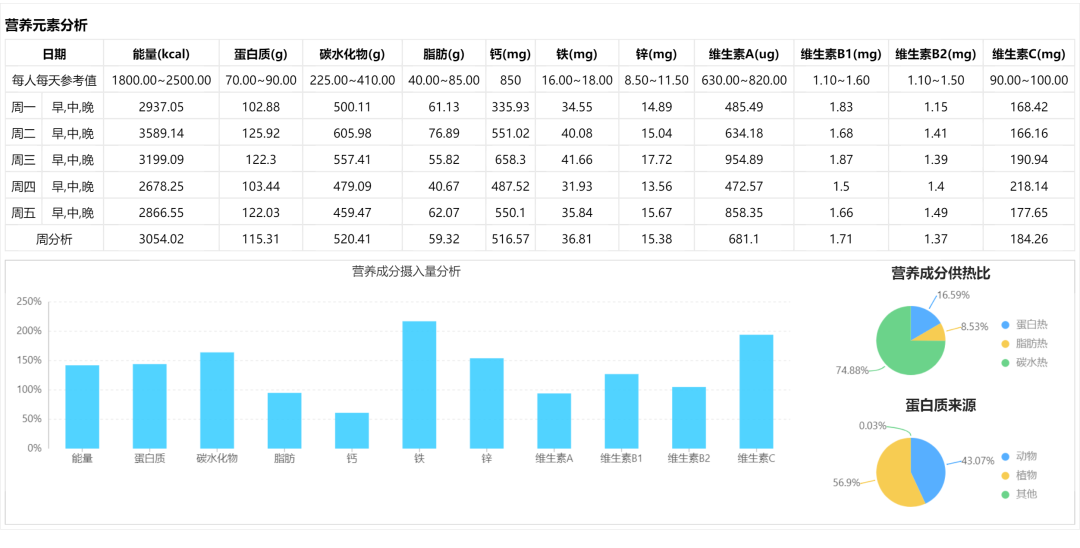Click the Wednesday protein value 122.3
1080x548 pixels.
[260, 160]
